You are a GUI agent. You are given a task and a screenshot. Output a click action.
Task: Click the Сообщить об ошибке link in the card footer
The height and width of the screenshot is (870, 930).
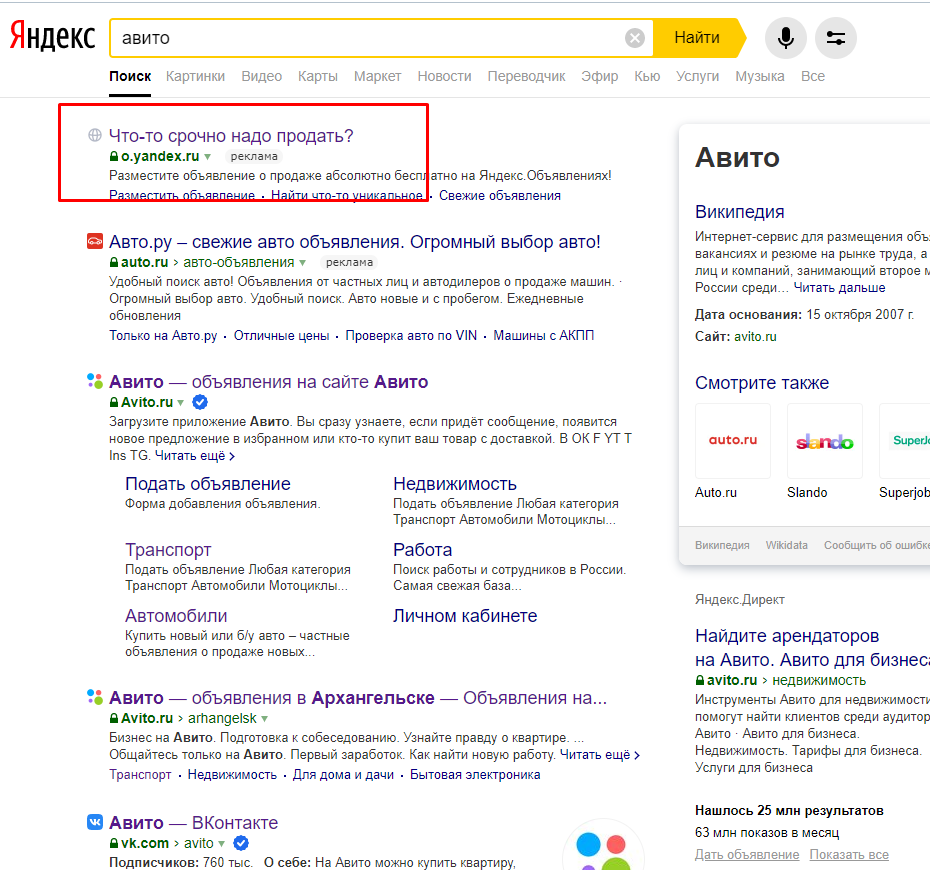(877, 545)
